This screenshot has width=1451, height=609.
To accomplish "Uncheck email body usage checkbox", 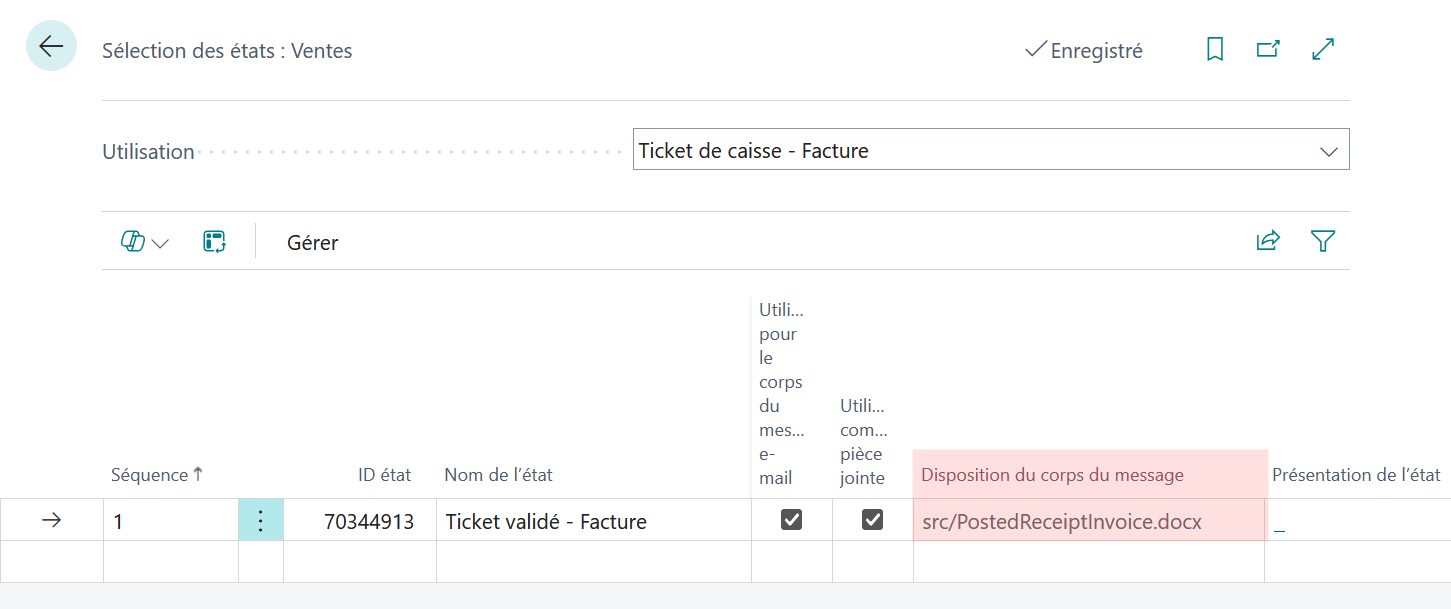I will 791,520.
